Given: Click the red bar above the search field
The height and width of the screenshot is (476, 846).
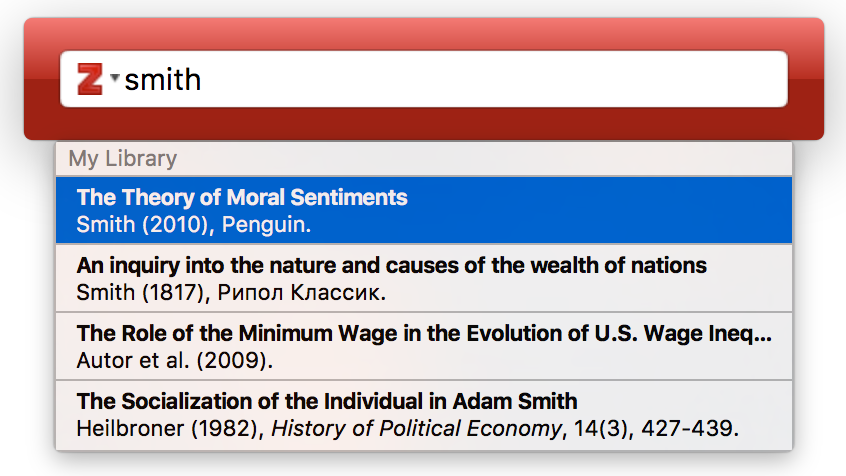Looking at the screenshot, I should click(x=424, y=35).
